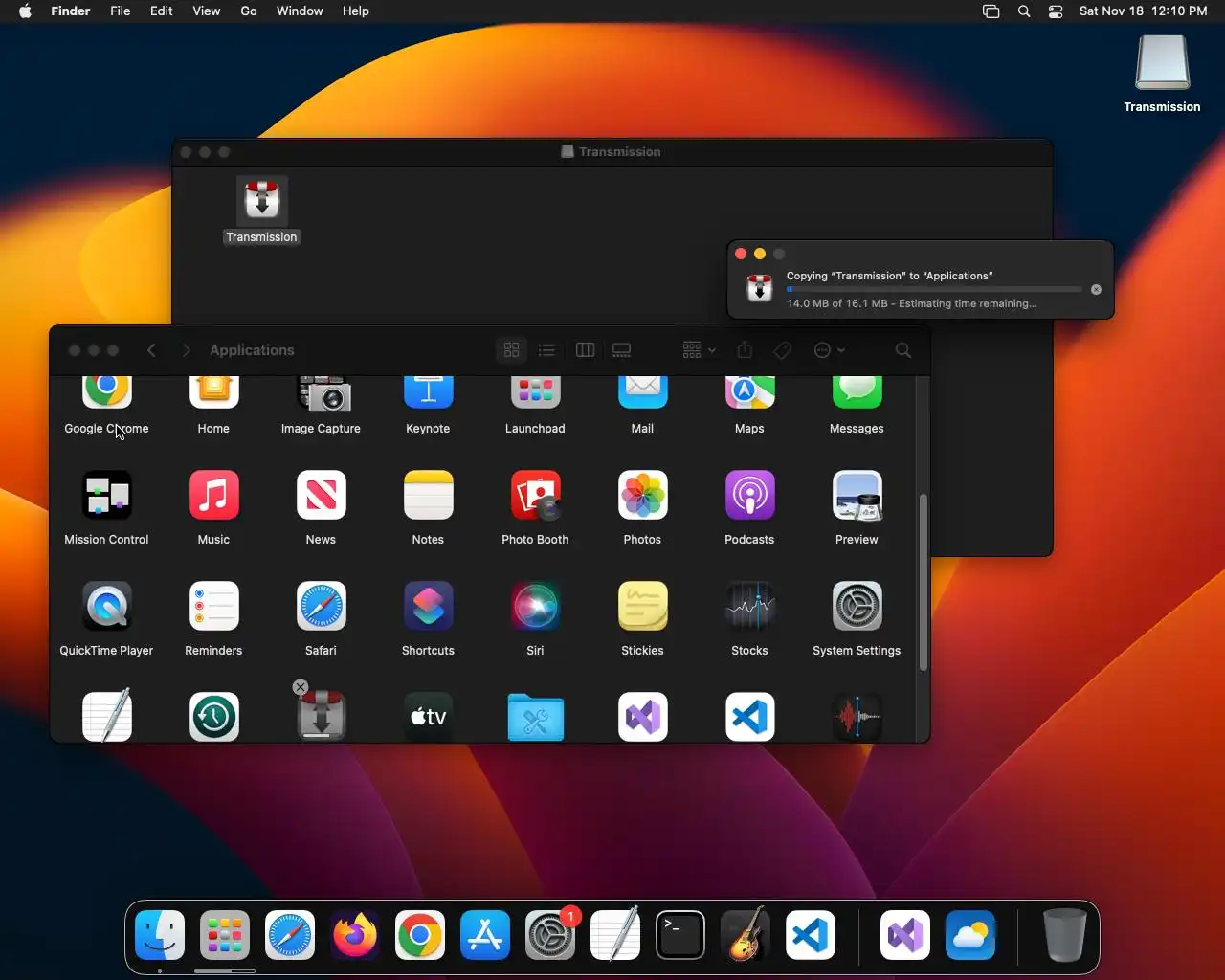Open the Help menu
The image size is (1225, 980).
pos(356,11)
